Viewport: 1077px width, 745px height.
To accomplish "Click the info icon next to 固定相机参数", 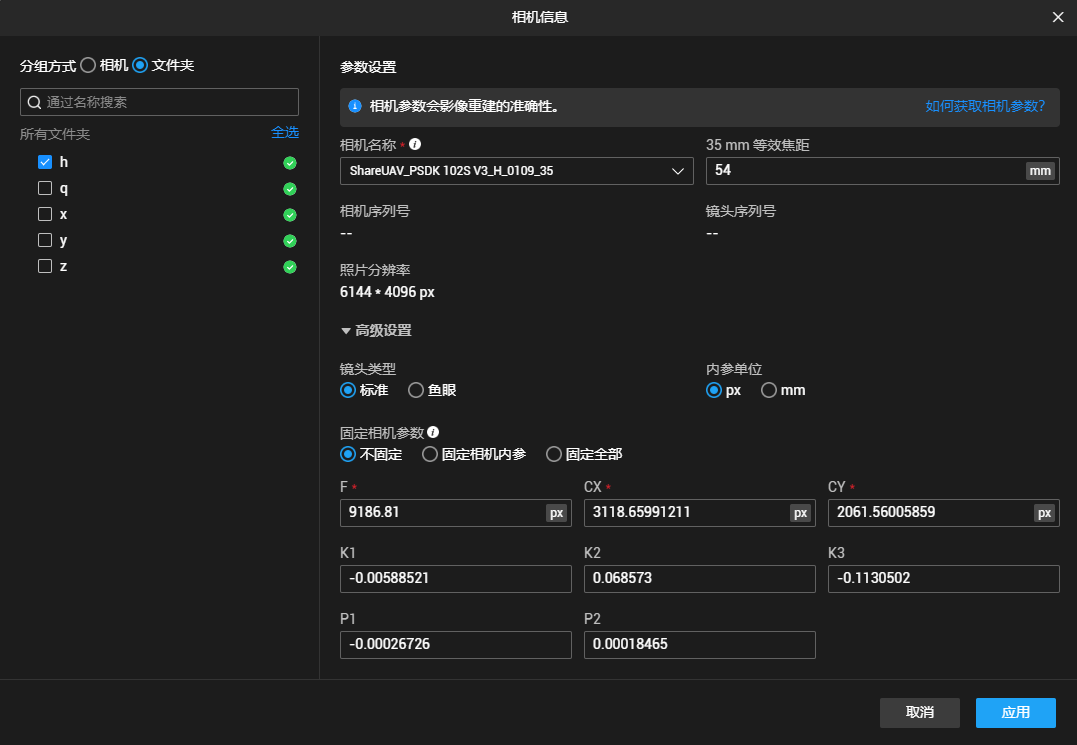I will (x=433, y=432).
